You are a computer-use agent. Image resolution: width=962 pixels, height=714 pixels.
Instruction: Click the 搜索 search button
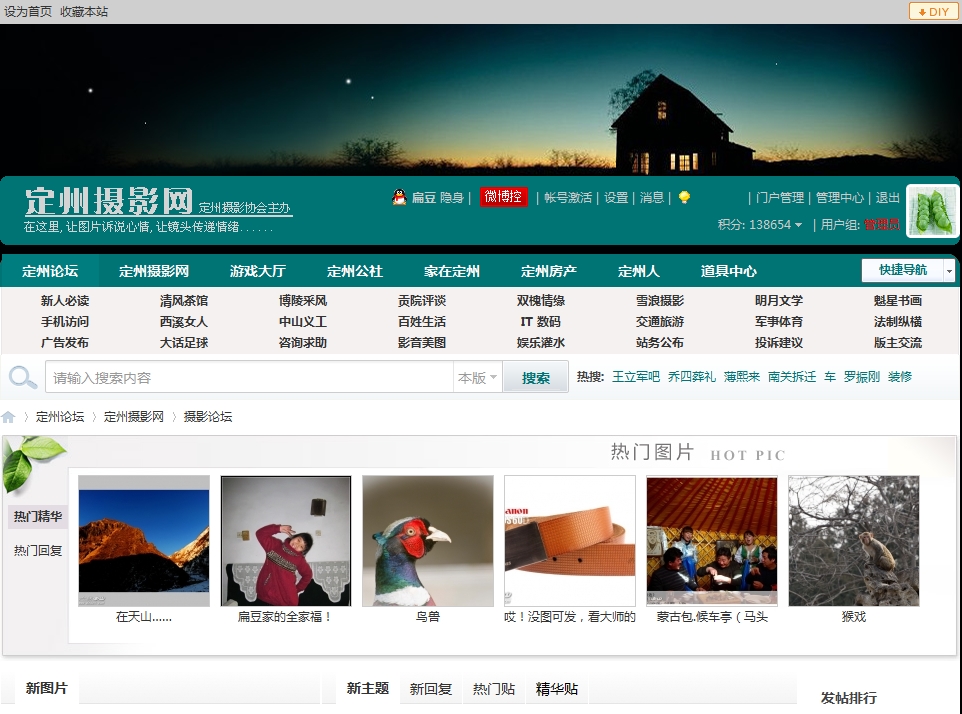click(x=536, y=378)
